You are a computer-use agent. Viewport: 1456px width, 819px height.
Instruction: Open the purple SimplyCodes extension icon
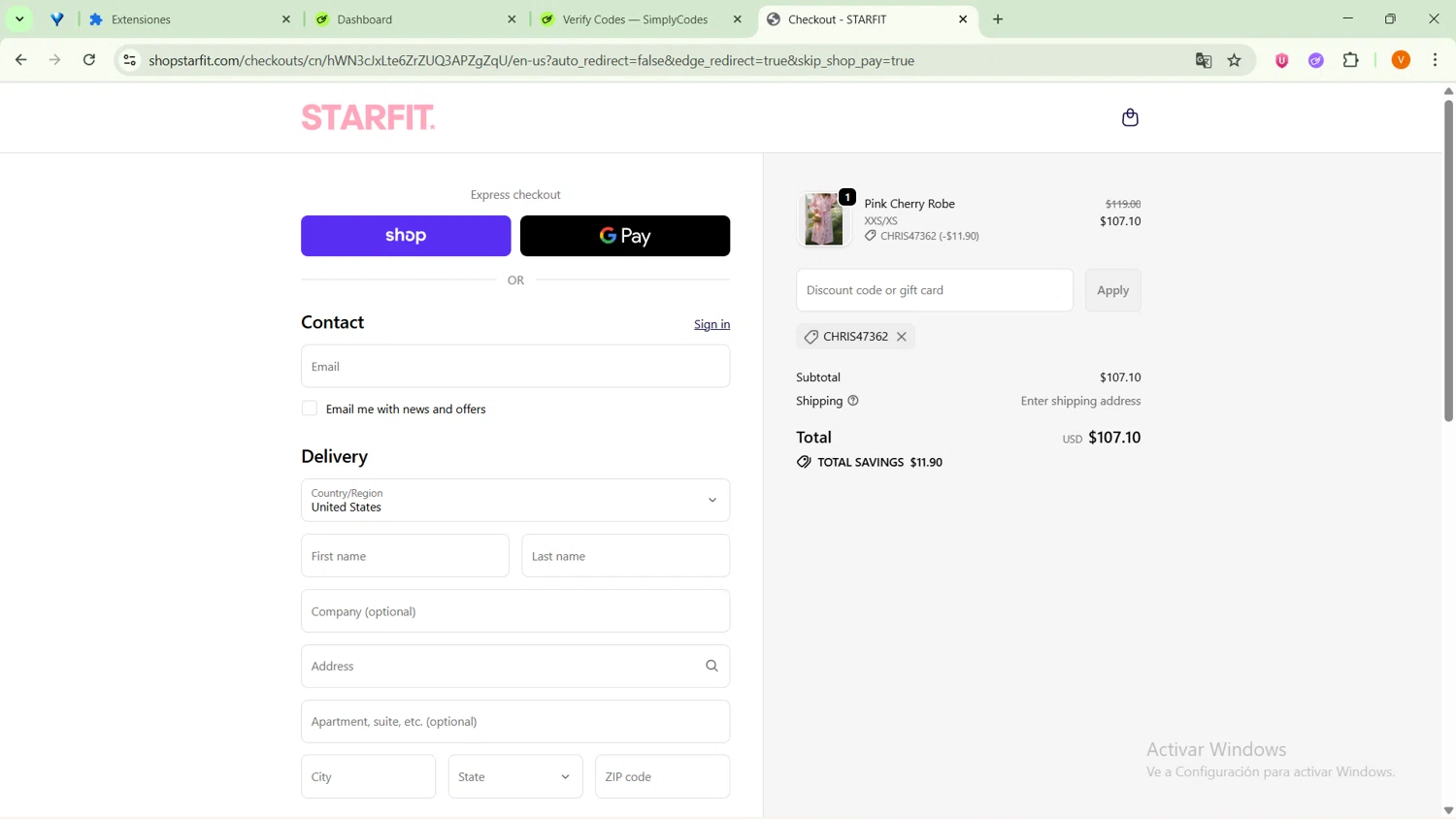(x=1316, y=60)
